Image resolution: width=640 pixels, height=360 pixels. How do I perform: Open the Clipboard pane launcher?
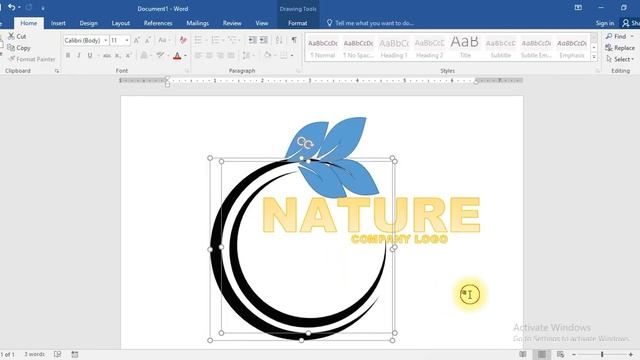click(57, 71)
